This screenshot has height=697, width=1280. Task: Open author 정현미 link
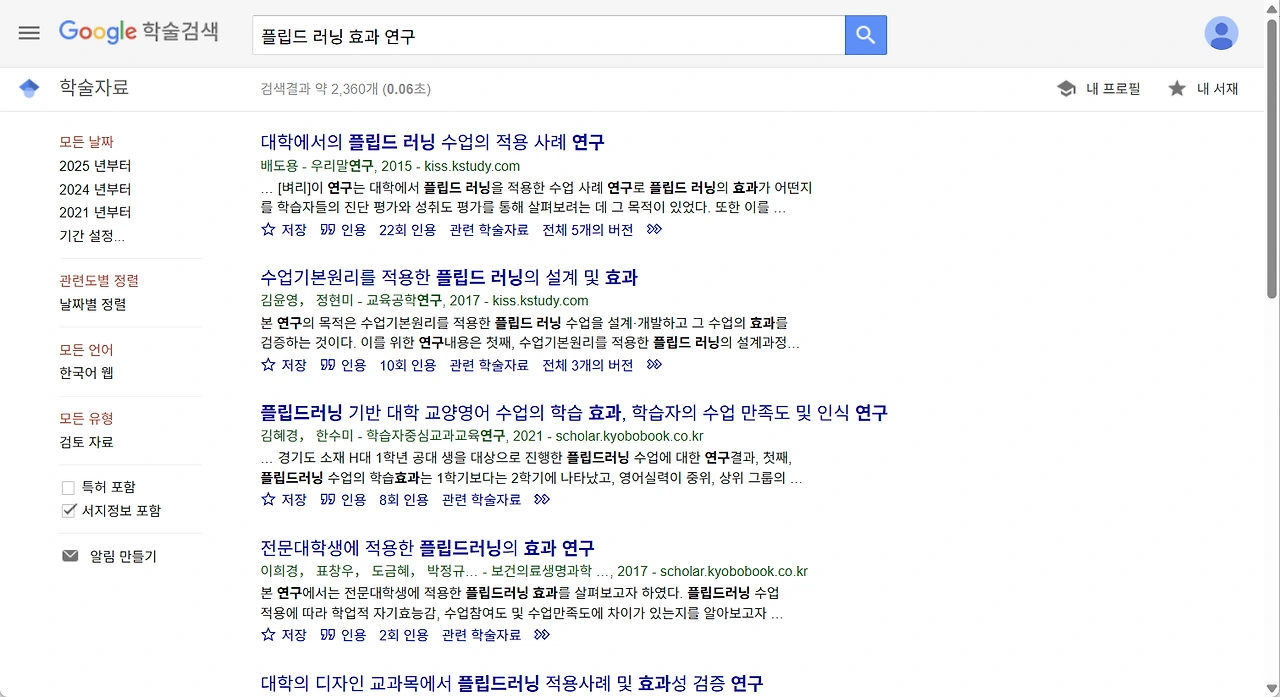pos(335,300)
